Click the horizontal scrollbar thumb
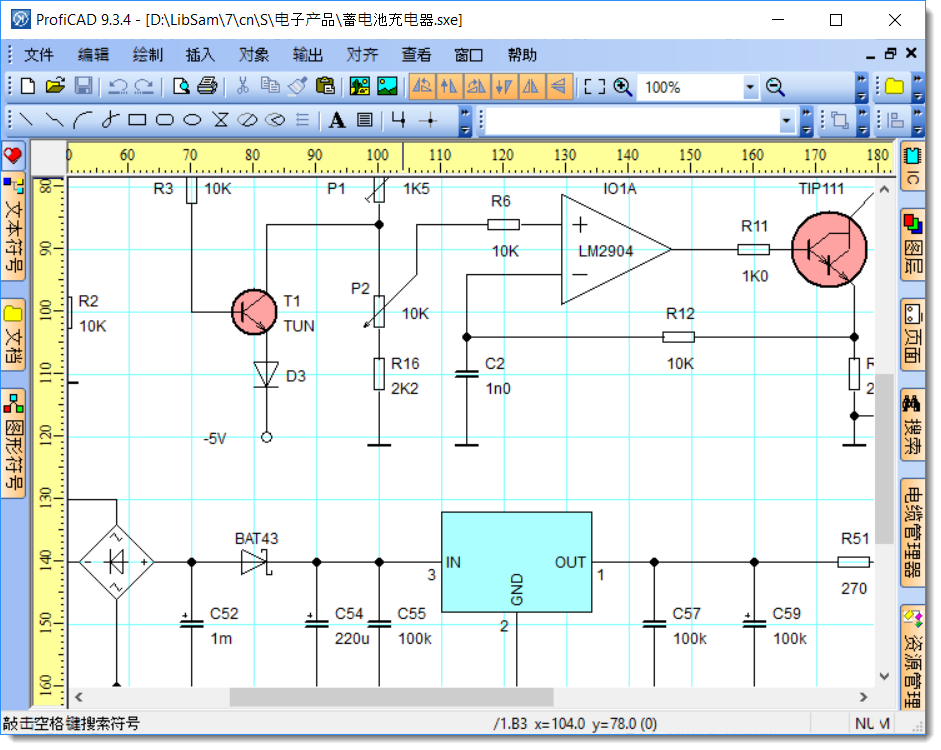 [390, 697]
